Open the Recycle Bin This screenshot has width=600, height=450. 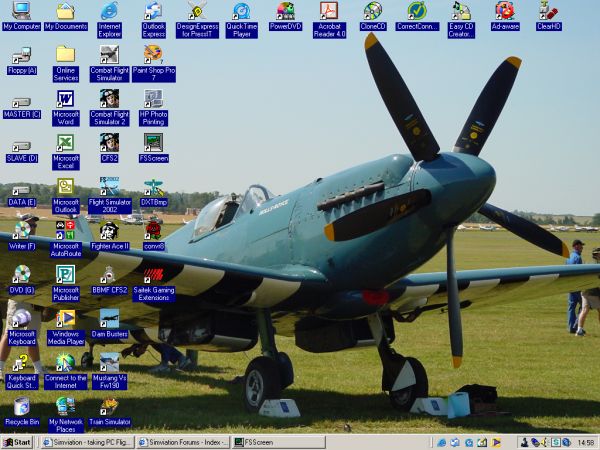[x=21, y=406]
